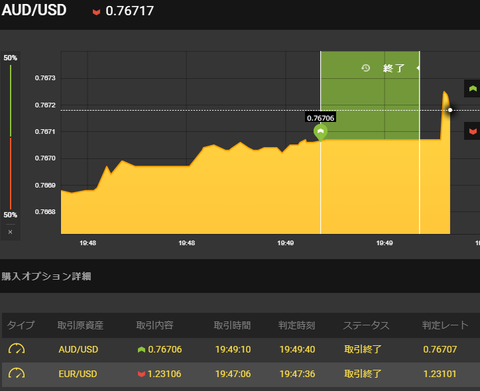480x391 pixels.
Task: Click the 0.76717 current rate in header
Action: tap(129, 11)
